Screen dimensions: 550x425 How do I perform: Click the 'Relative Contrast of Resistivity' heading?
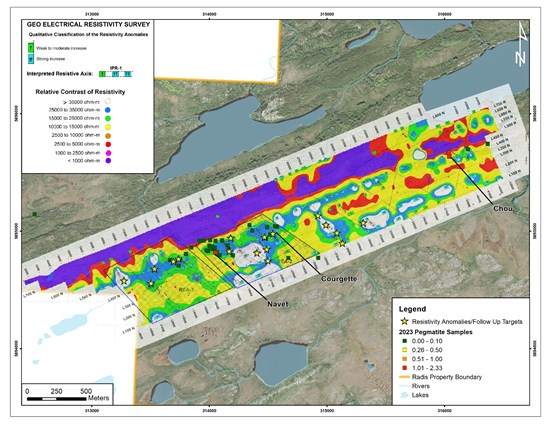click(x=80, y=92)
